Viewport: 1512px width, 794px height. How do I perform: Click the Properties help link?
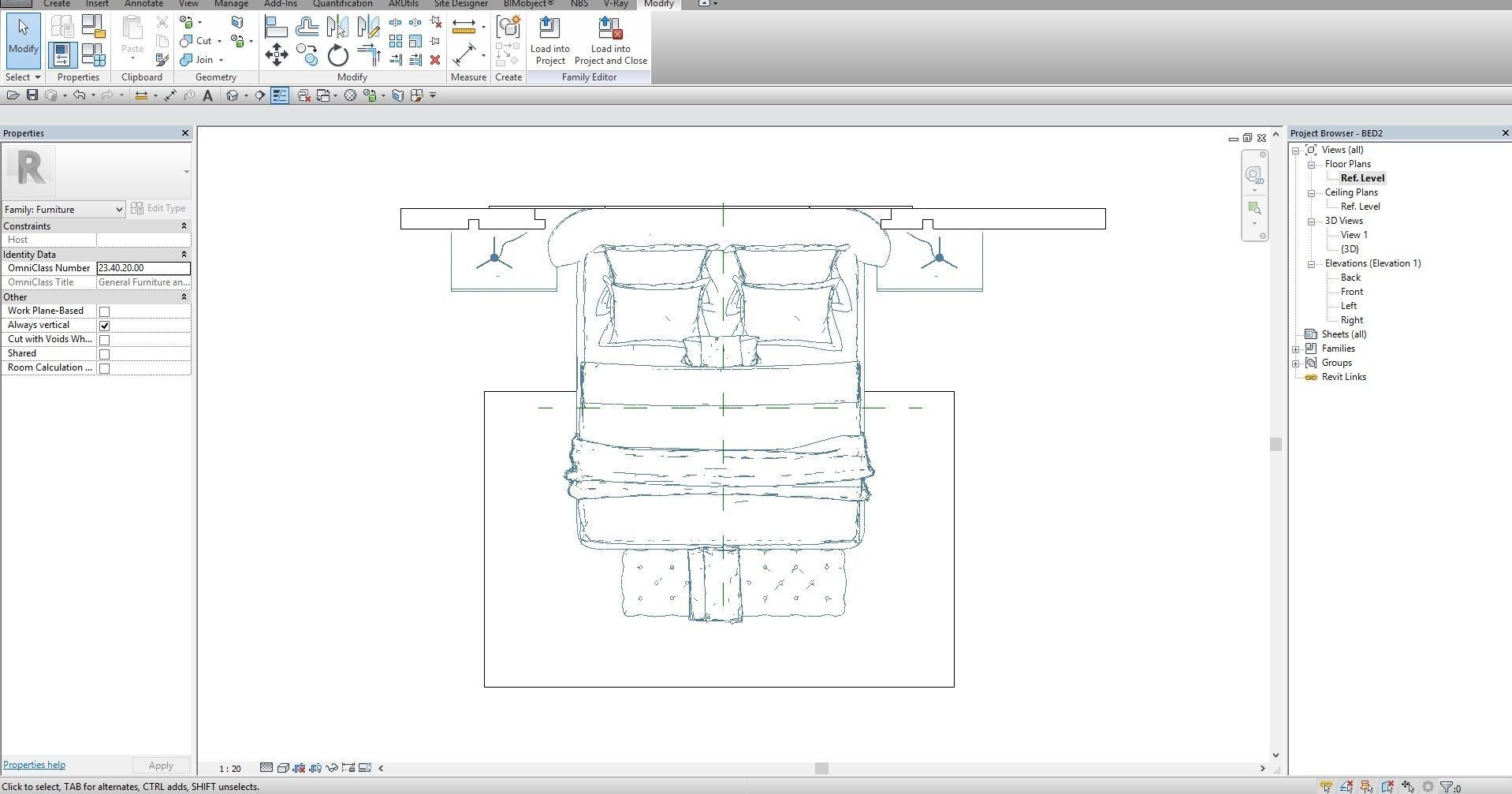pos(35,765)
